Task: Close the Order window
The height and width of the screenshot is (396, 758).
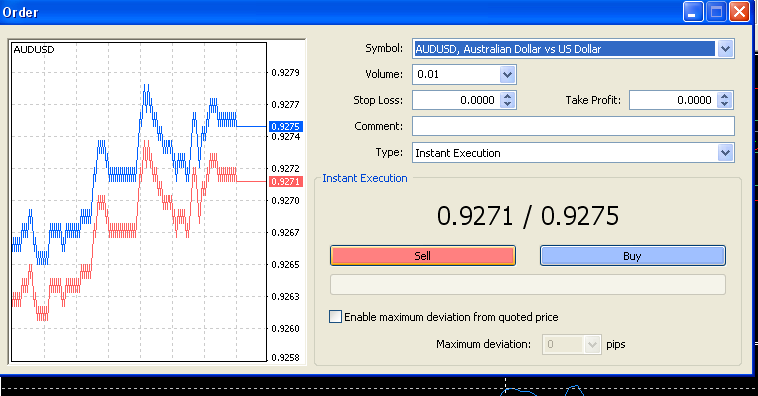Action: pyautogui.click(x=739, y=12)
